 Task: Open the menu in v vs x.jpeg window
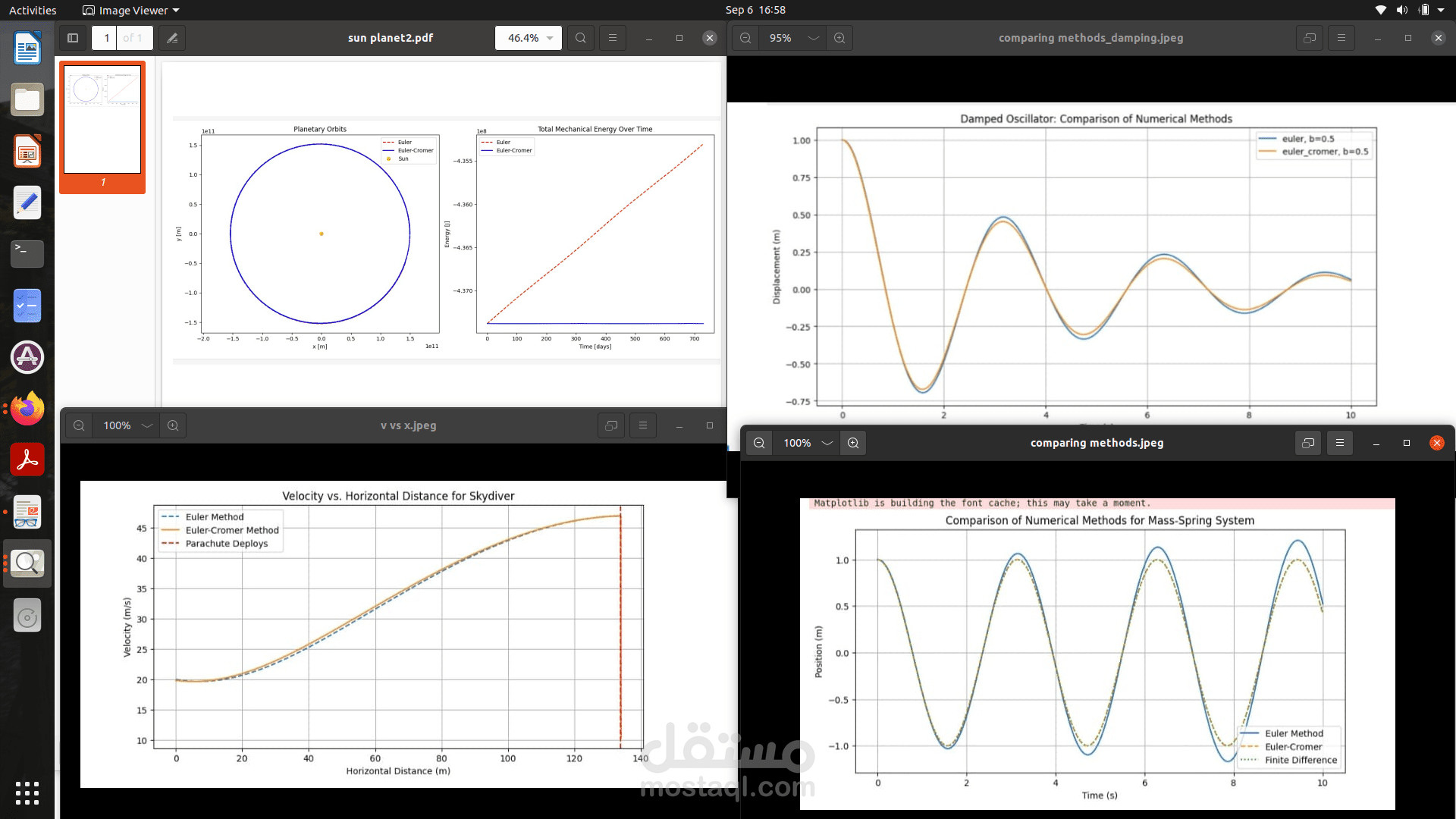point(643,425)
